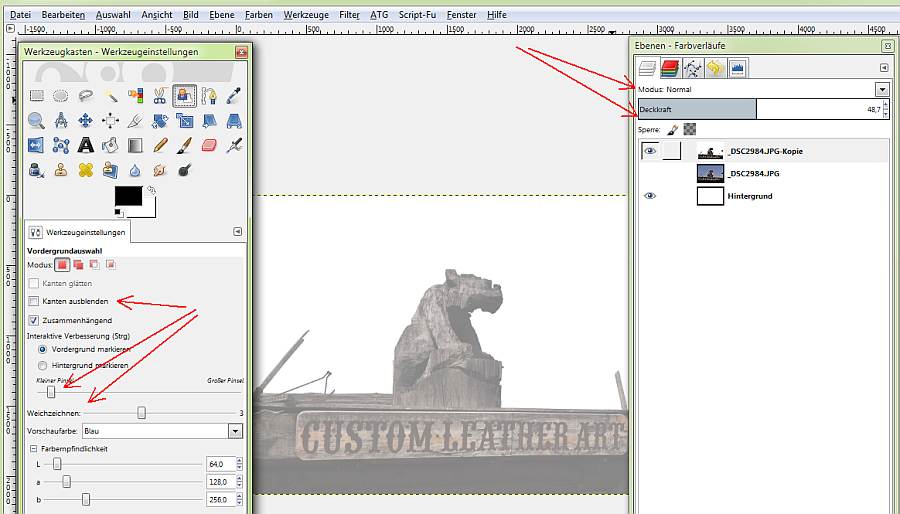The height and width of the screenshot is (514, 900).
Task: Enable the Kanten ausblenden checkbox
Action: (34, 301)
